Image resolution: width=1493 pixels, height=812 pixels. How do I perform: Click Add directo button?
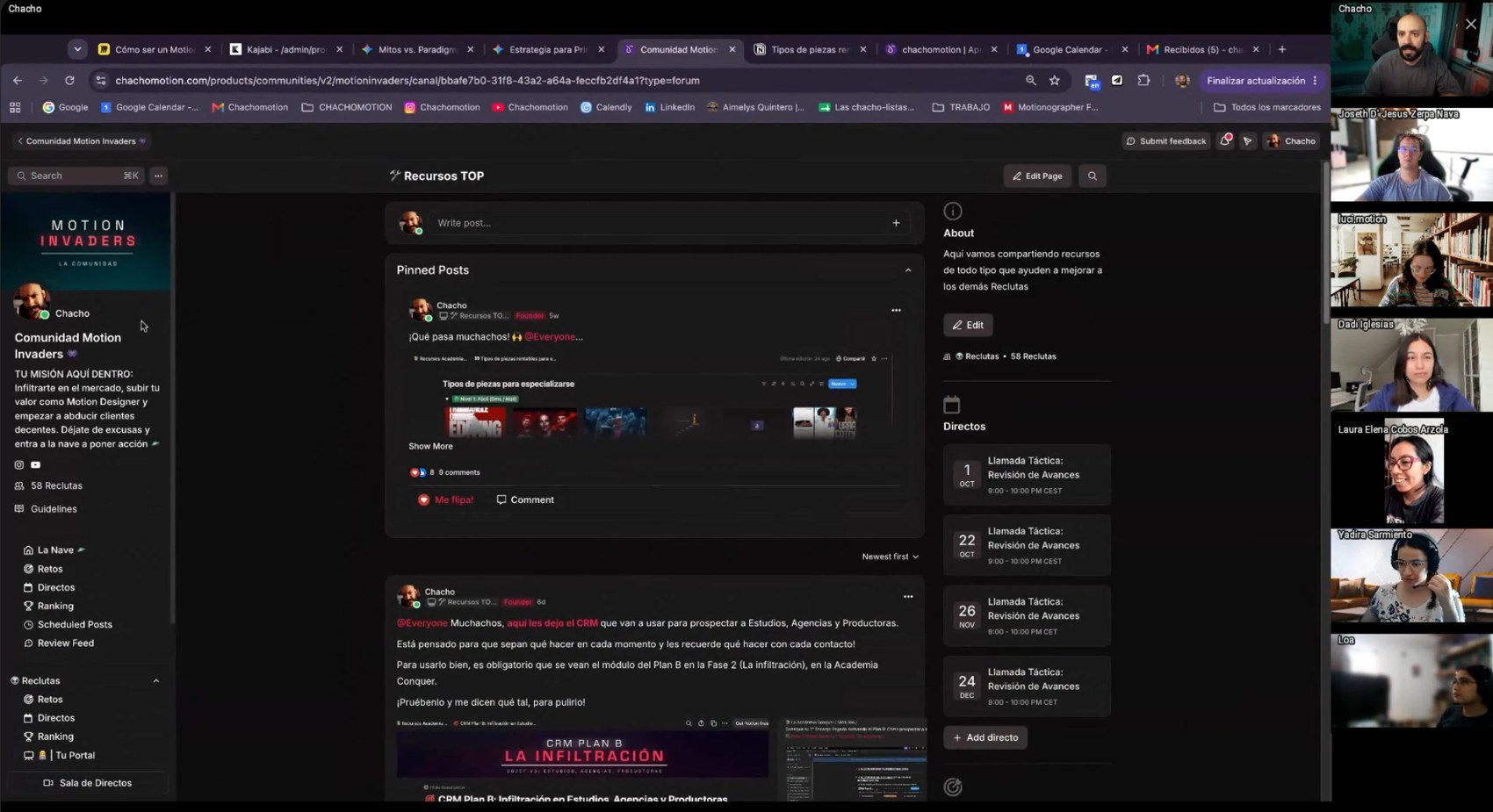coord(985,737)
